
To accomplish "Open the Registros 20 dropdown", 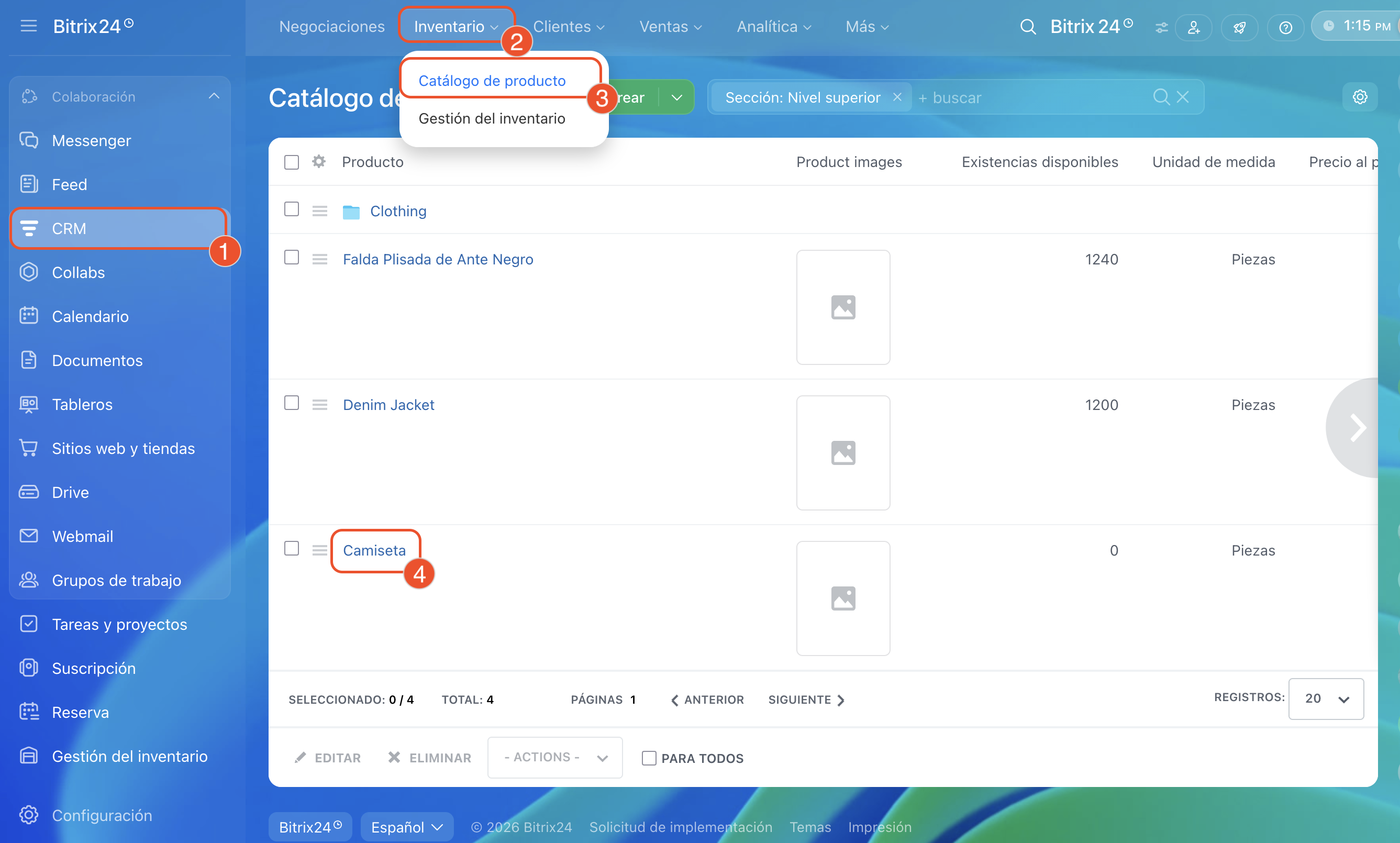I will pyautogui.click(x=1326, y=698).
